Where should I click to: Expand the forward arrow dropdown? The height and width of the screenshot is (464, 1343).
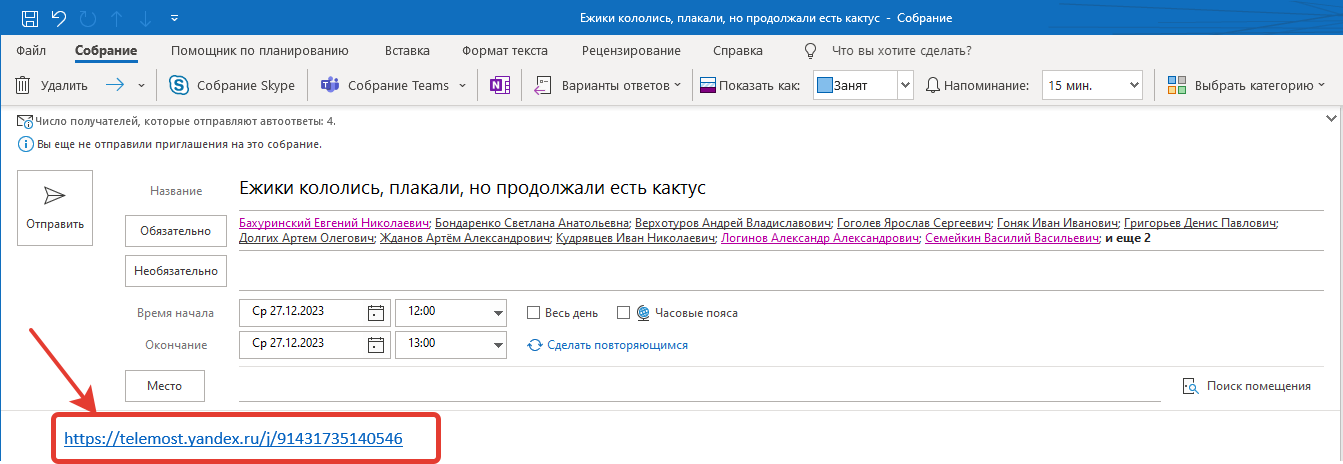point(141,85)
